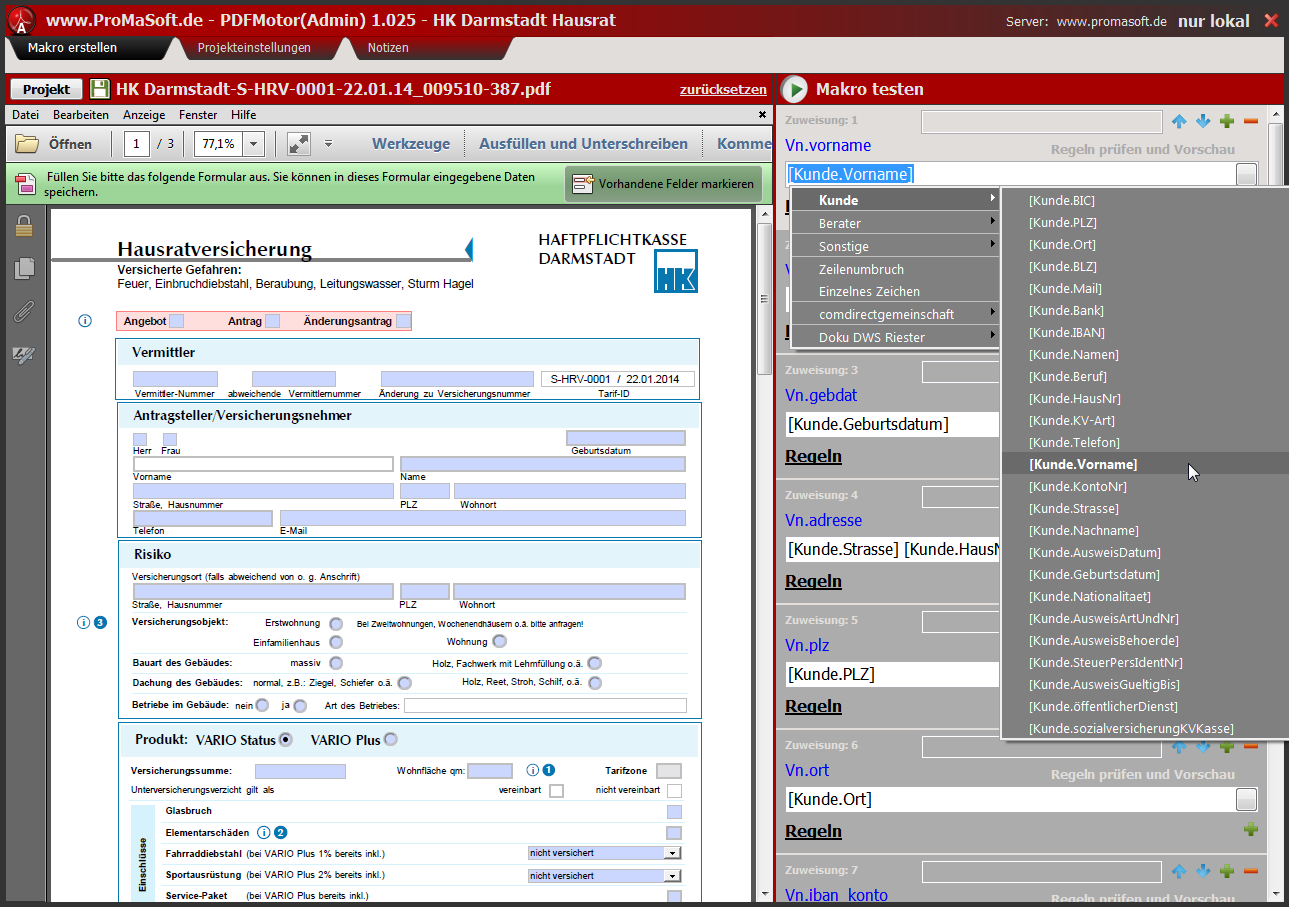Move Zuweisung 7 down with blue arrow
The height and width of the screenshot is (907, 1289).
pyautogui.click(x=1203, y=871)
